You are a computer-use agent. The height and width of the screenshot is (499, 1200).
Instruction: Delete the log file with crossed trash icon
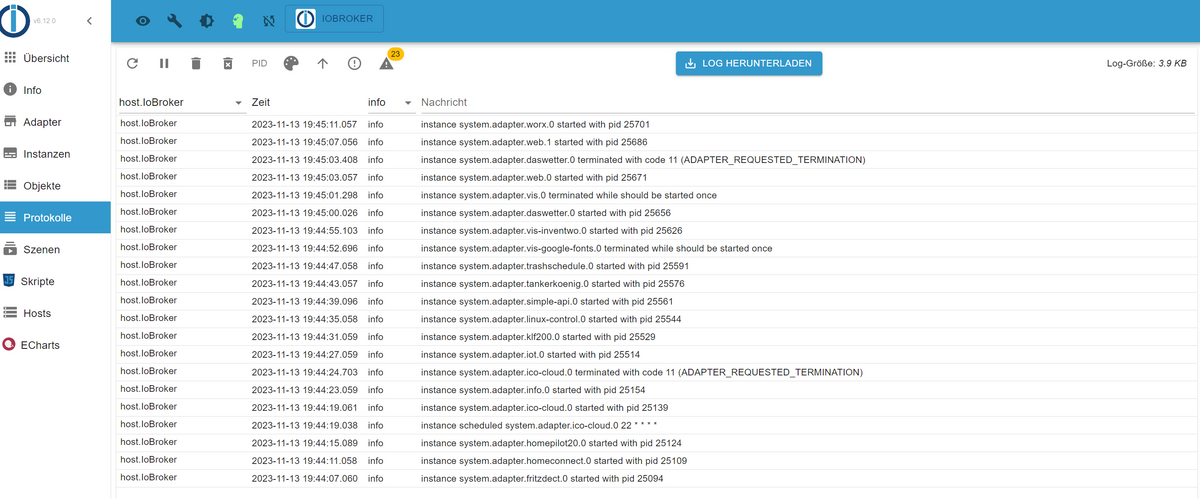(x=228, y=63)
